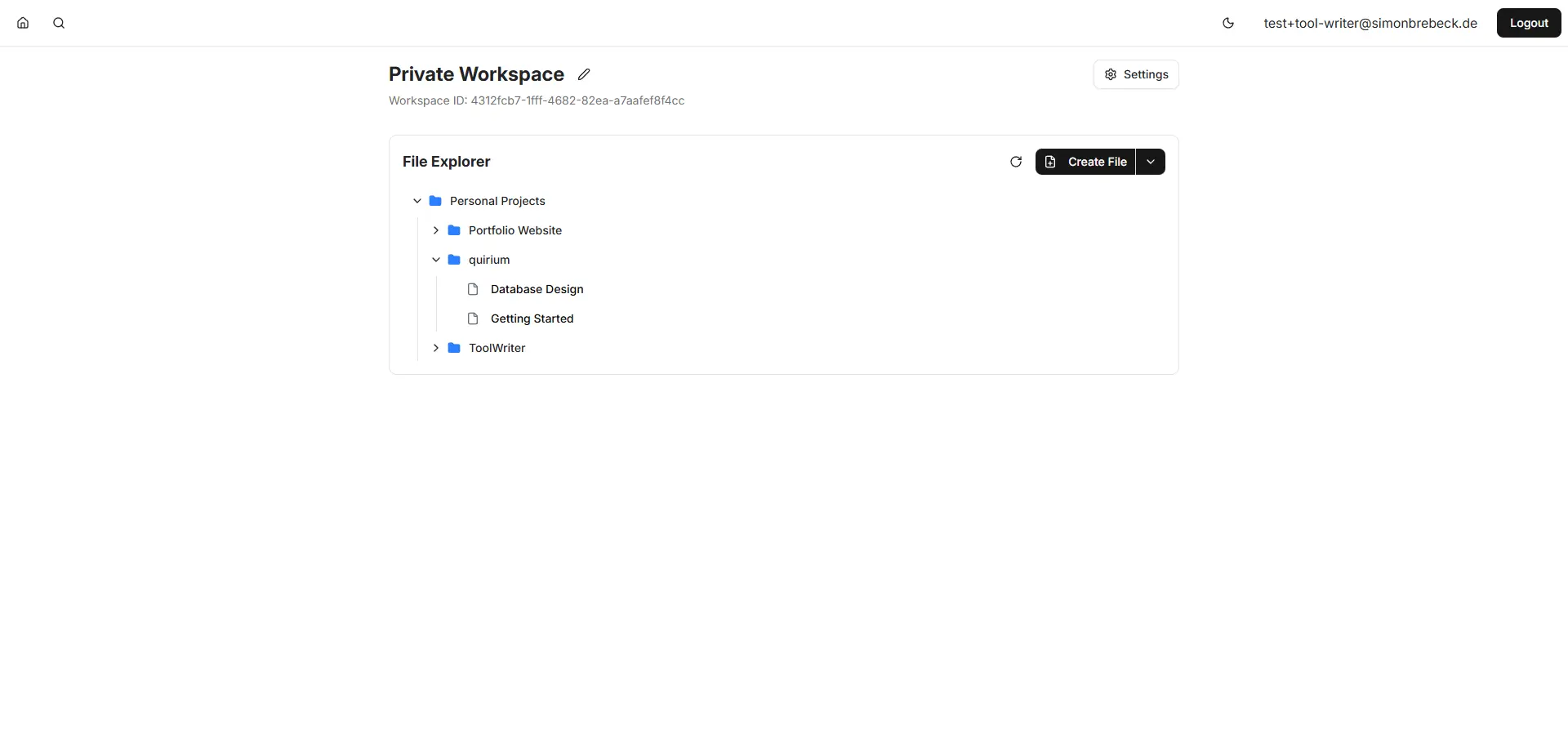1568x744 pixels.
Task: Open the Getting Started file
Action: click(x=532, y=319)
